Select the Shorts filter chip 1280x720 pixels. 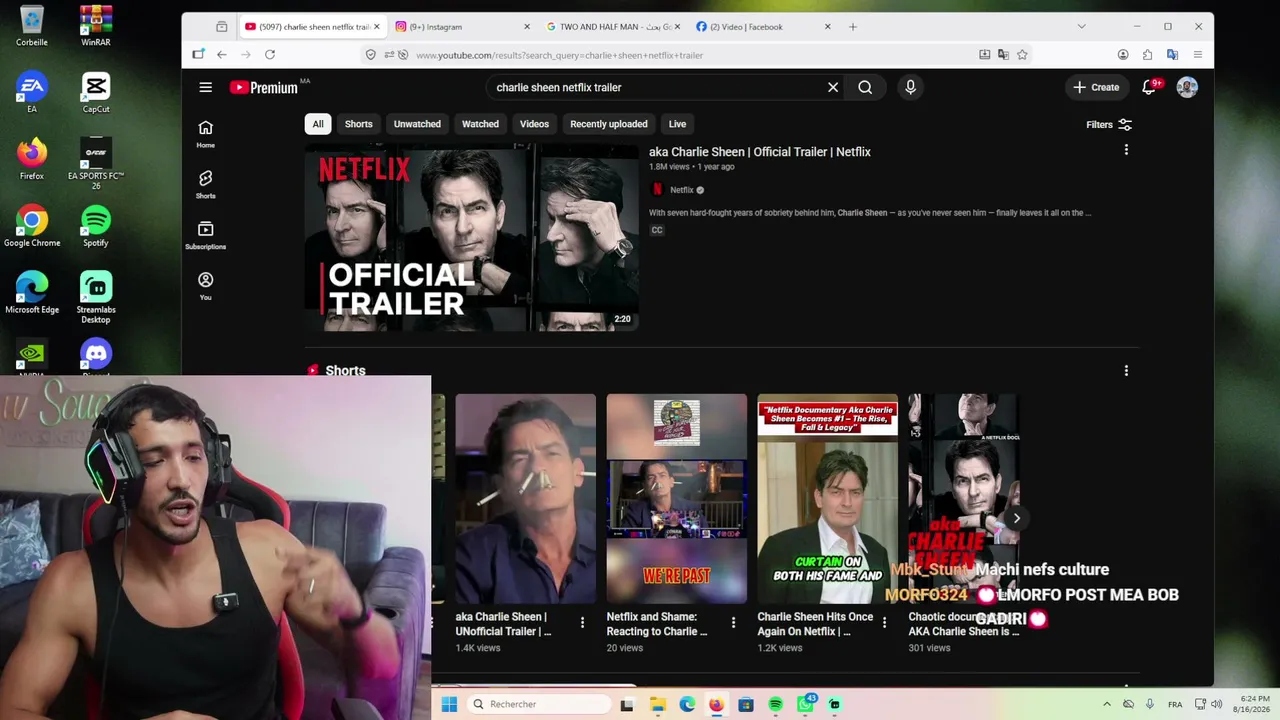358,124
